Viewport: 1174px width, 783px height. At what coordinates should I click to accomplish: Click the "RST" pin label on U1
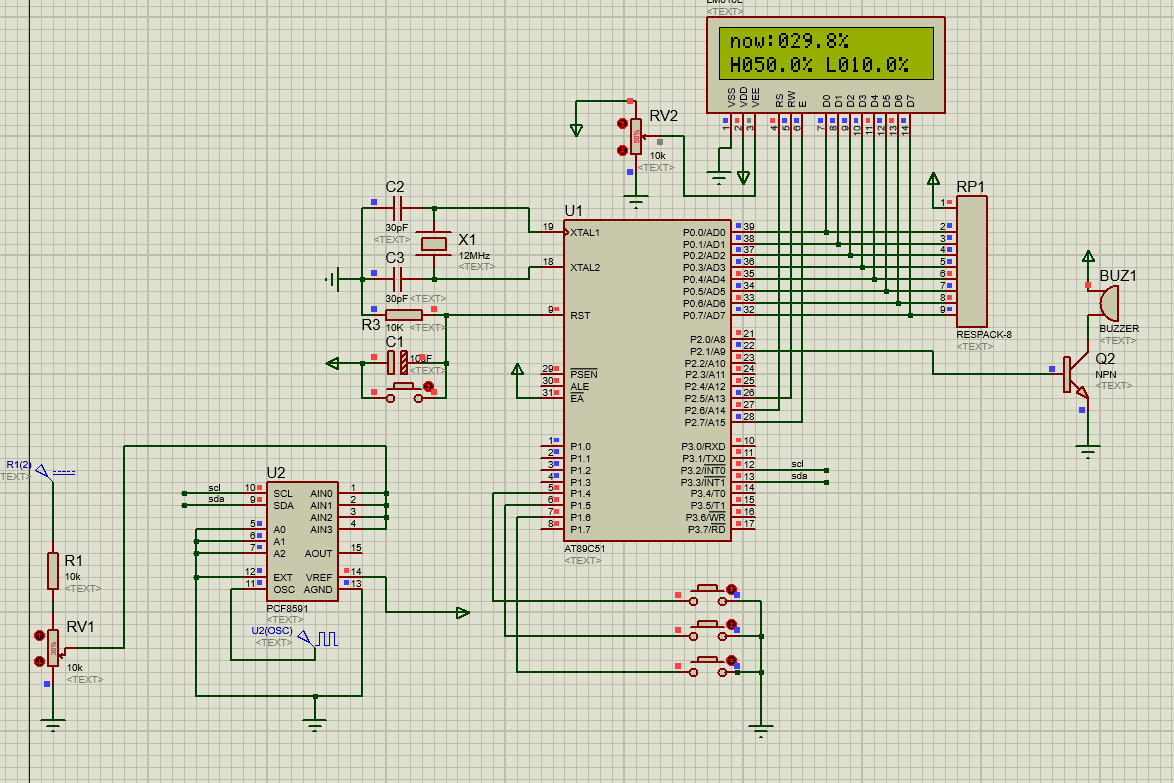point(580,316)
